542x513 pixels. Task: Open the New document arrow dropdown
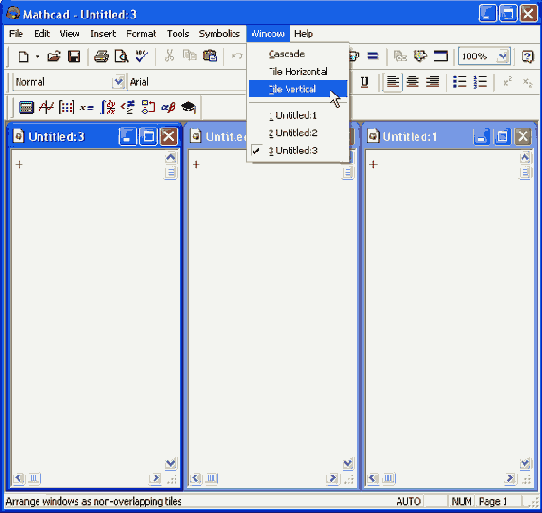[x=37, y=56]
